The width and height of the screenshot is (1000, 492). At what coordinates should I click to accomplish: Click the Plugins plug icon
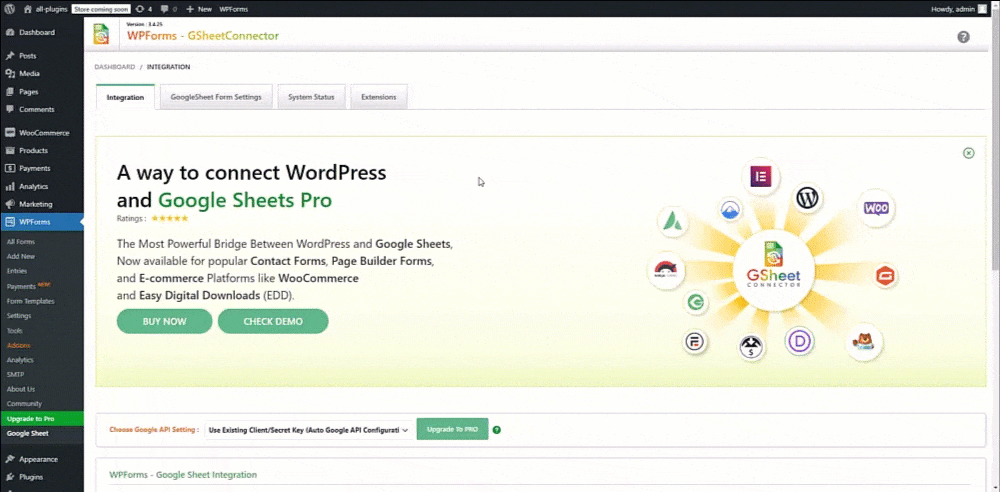[x=10, y=477]
